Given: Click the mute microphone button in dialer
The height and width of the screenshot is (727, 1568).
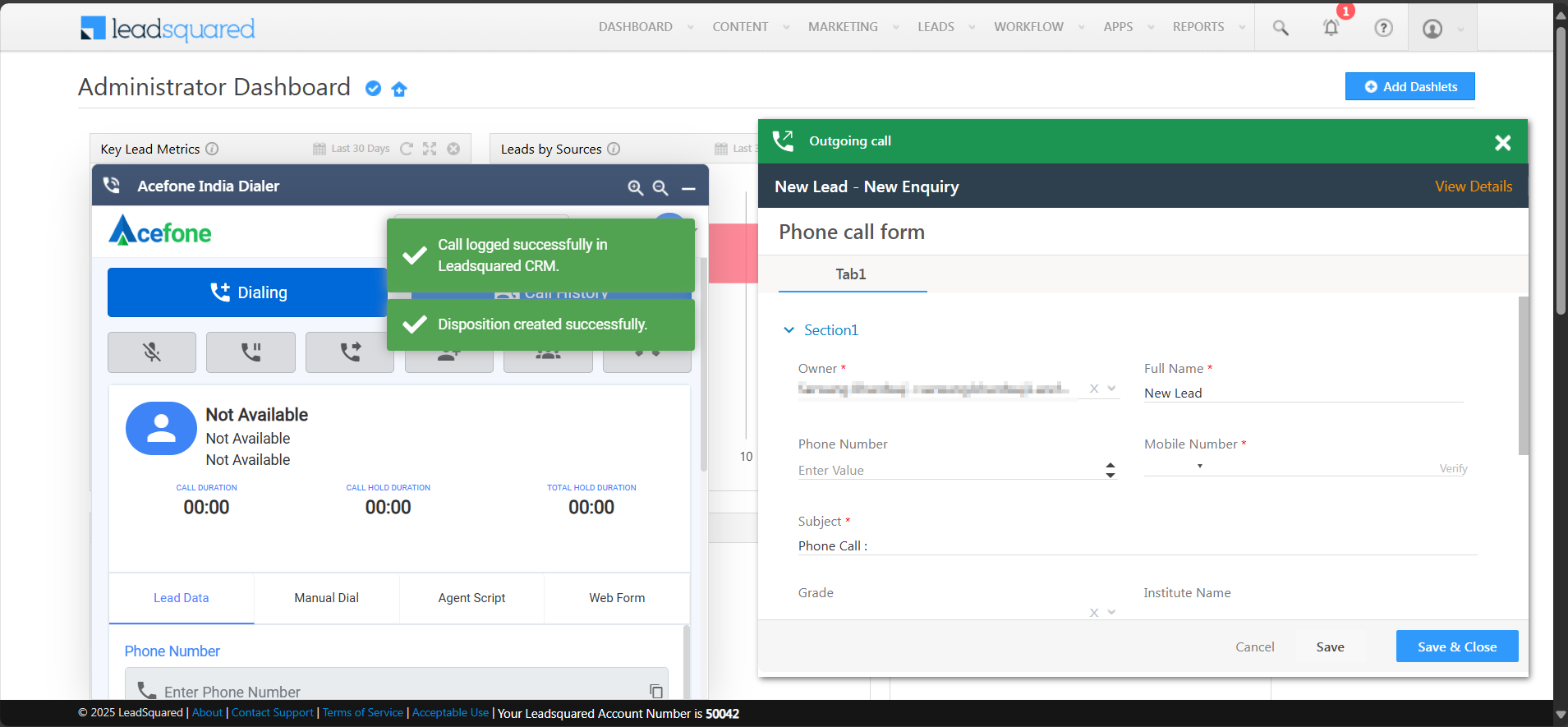Looking at the screenshot, I should click(152, 352).
